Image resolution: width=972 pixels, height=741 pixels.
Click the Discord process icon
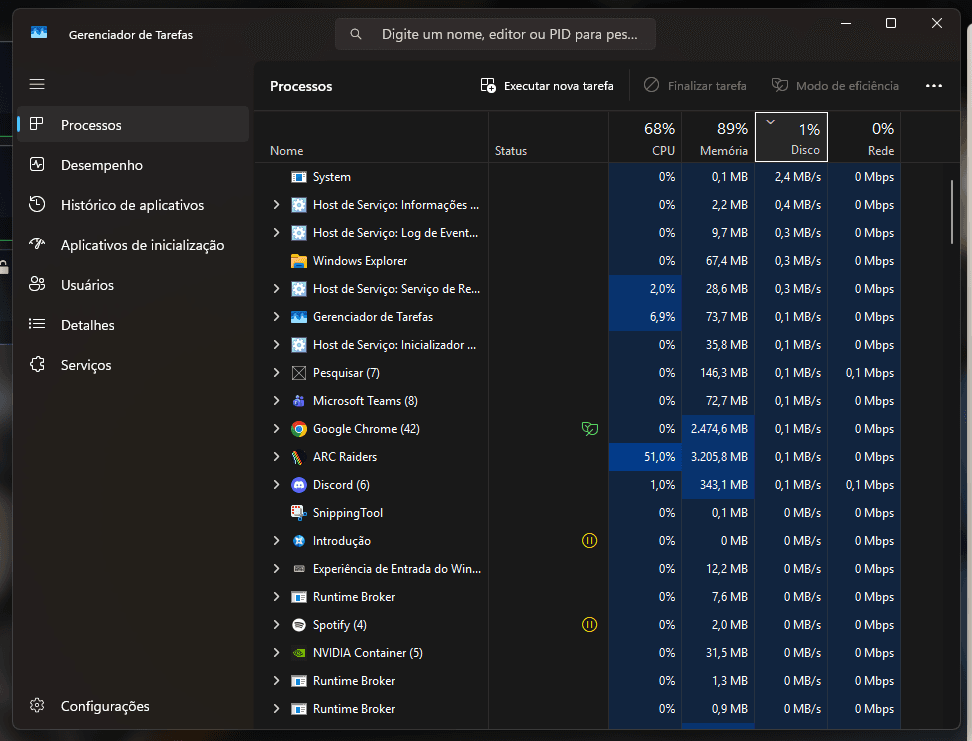[298, 485]
